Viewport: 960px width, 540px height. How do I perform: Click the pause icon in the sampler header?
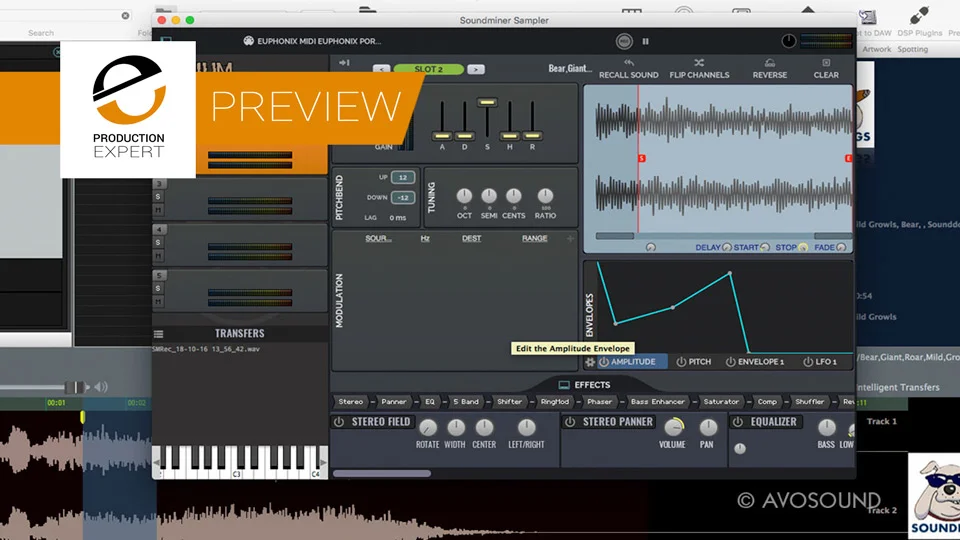click(645, 41)
